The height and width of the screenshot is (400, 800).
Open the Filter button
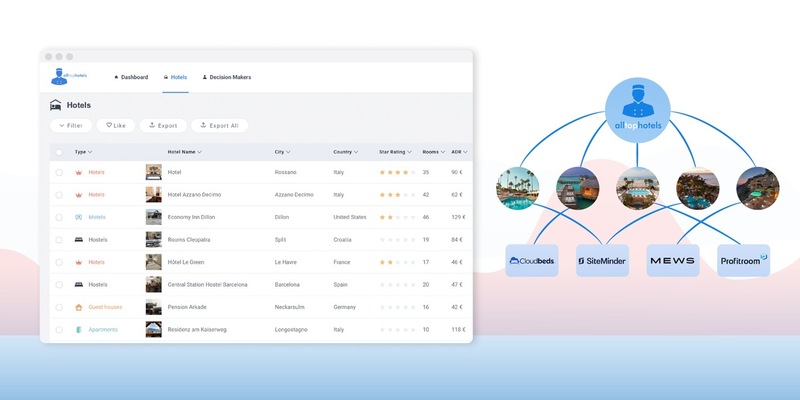(x=71, y=126)
